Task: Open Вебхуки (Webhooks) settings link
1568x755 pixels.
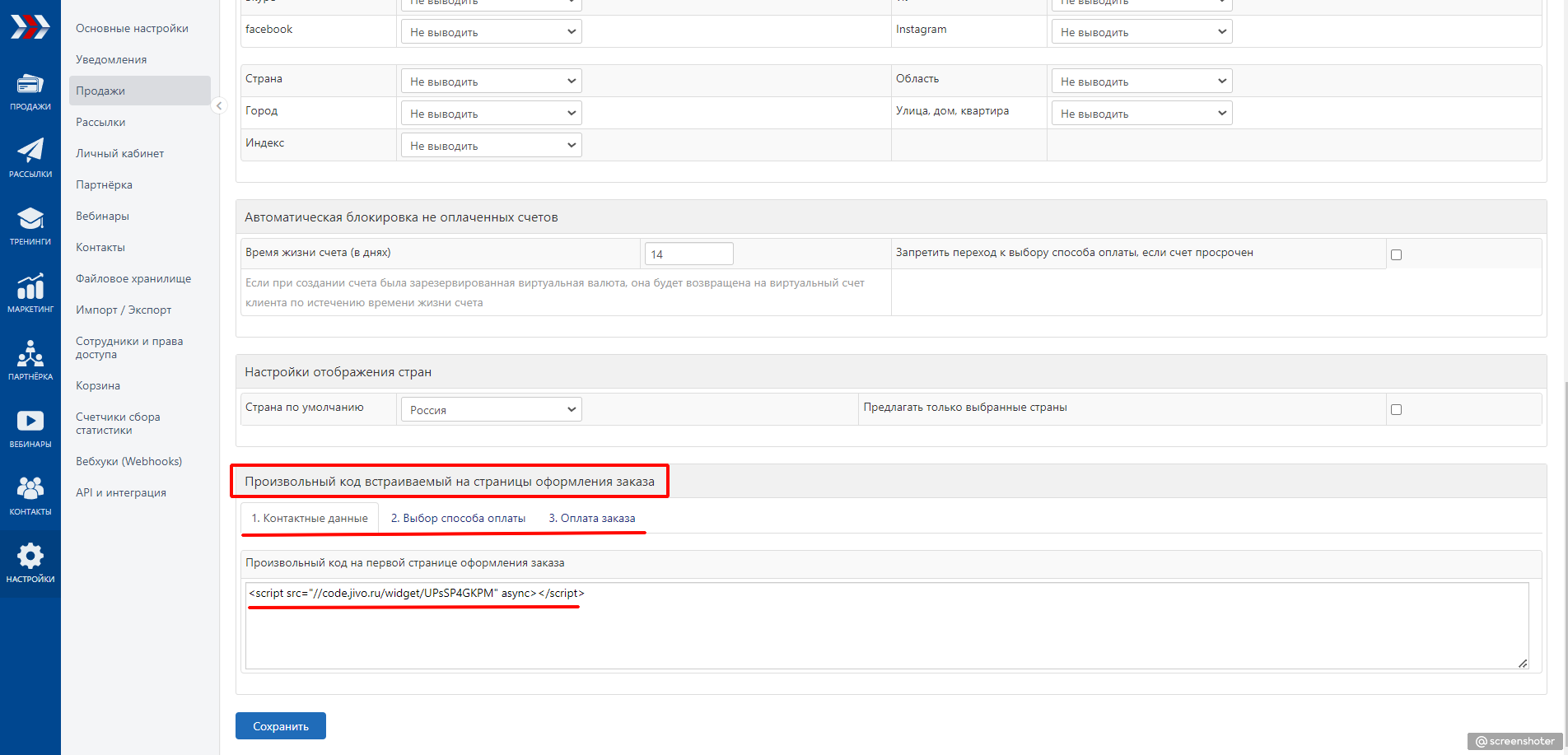Action: coord(128,461)
